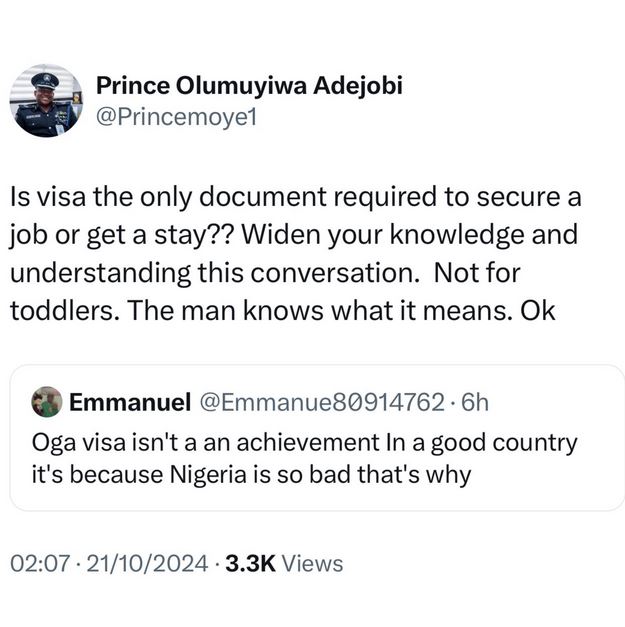Click Prince Olumuyiwa Adejobi's profile avatar
Viewport: 625px width, 627px height.
[x=46, y=102]
